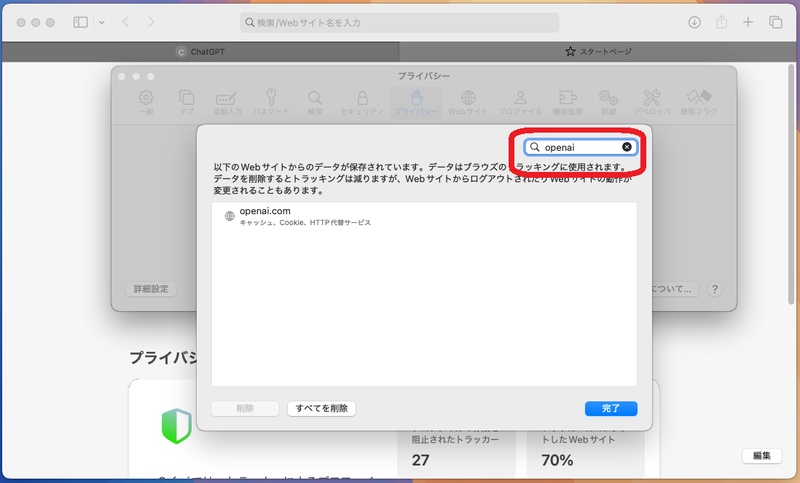Go forward with the forward arrow
The image size is (800, 483).
(x=151, y=22)
